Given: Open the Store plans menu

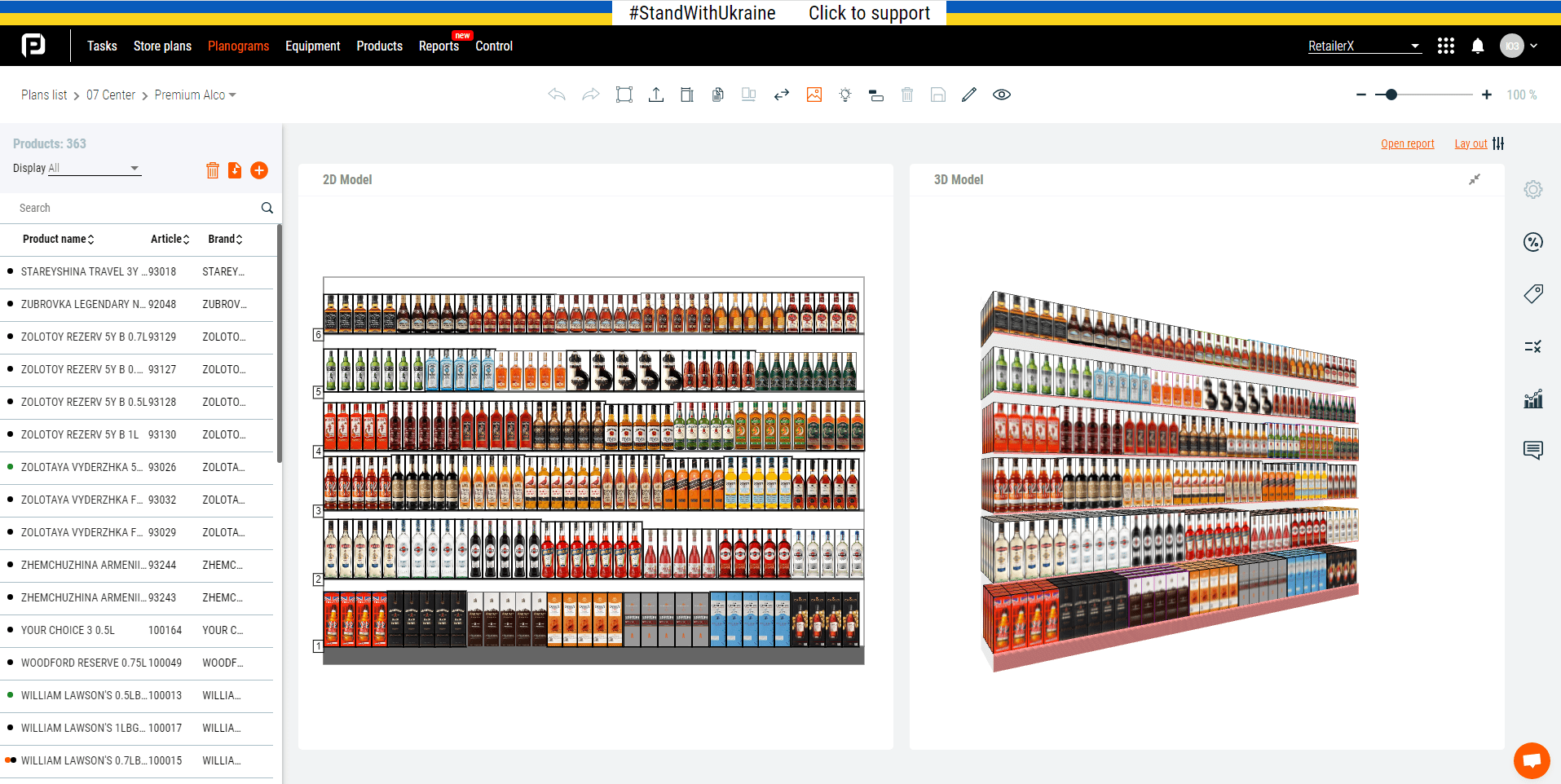Looking at the screenshot, I should point(162,46).
